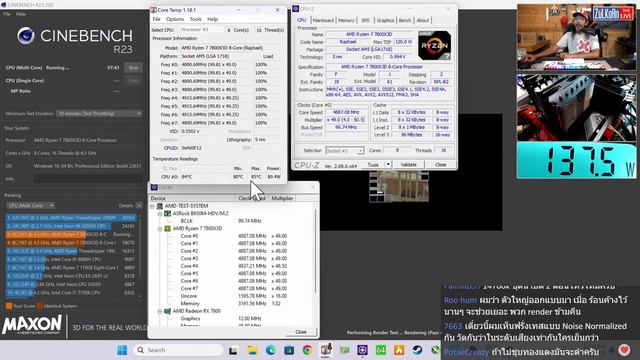Click the heart icon in chat overlay
The width and height of the screenshot is (640, 360).
(x=624, y=350)
